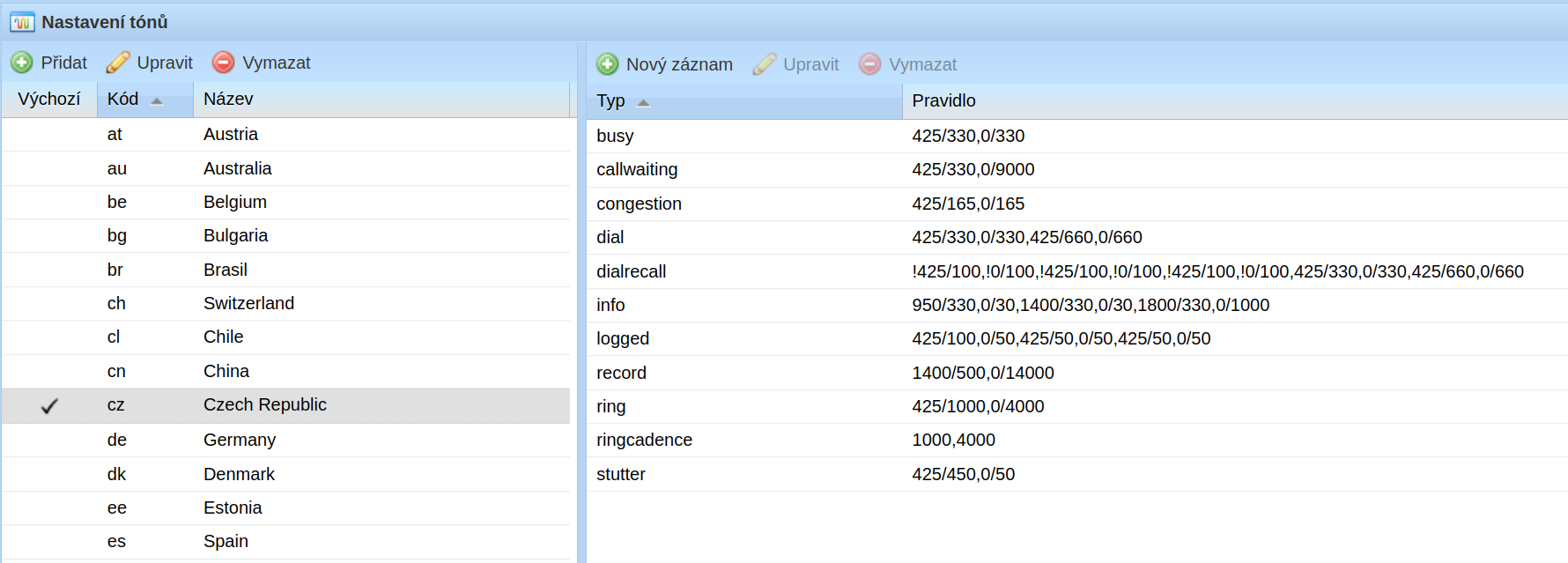This screenshot has width=1568, height=563.
Task: Click the red minus icon beside left Vymazat
Action: pos(224,63)
